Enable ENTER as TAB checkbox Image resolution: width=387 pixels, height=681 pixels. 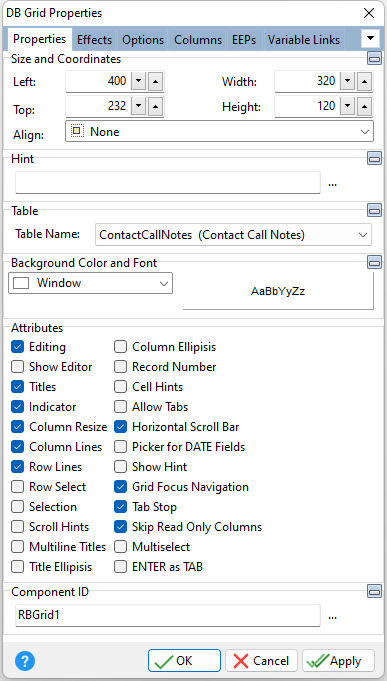[120, 567]
